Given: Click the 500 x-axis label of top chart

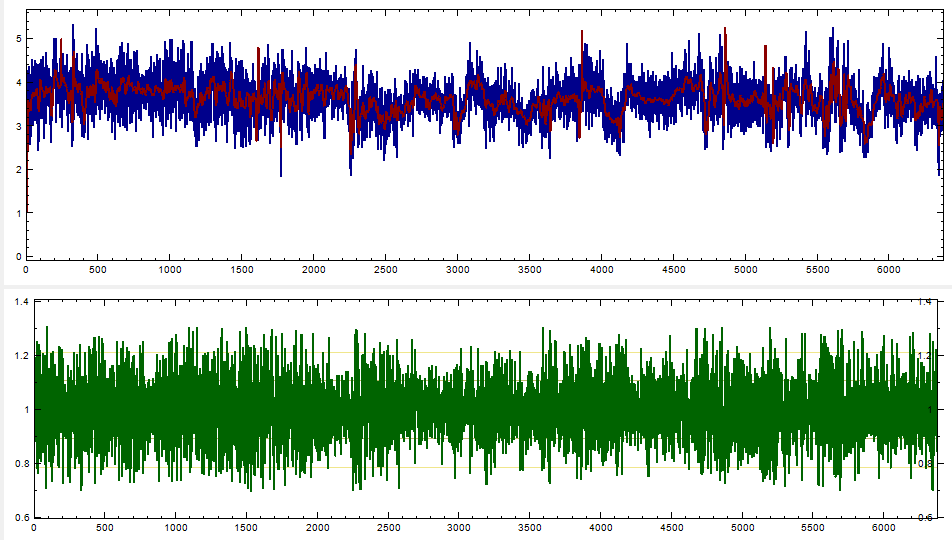Looking at the screenshot, I should 97,270.
